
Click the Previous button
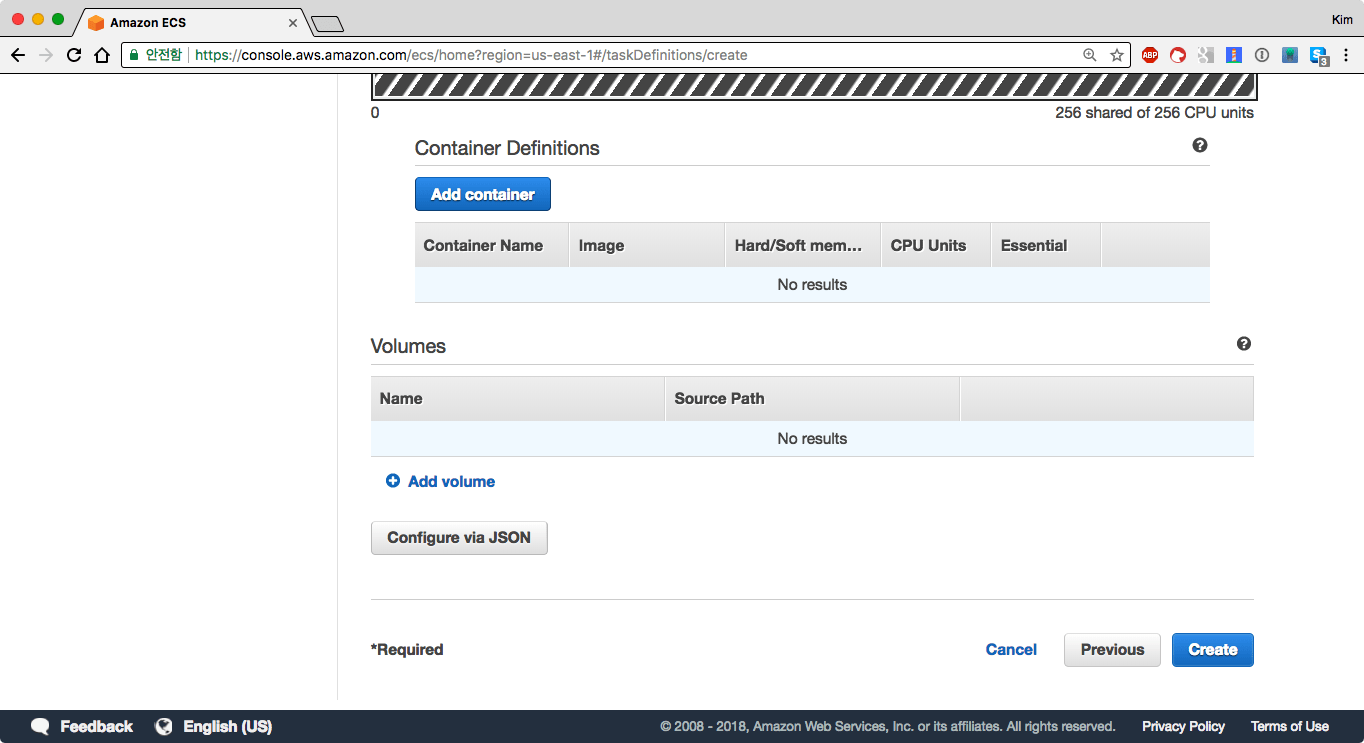(1112, 649)
